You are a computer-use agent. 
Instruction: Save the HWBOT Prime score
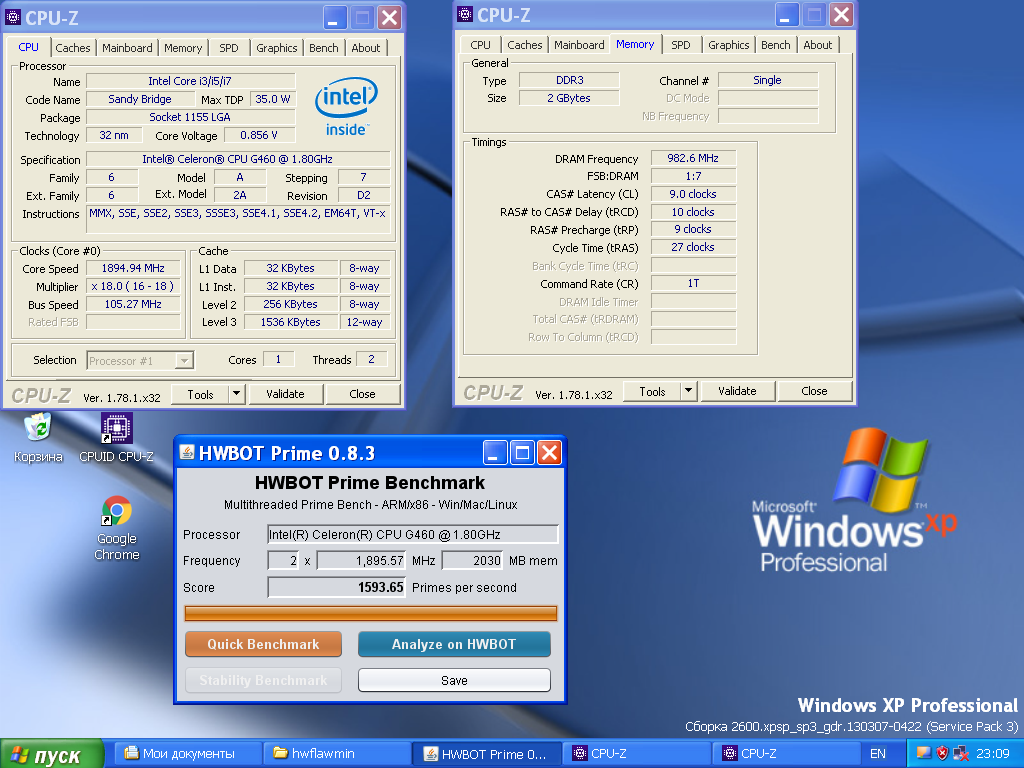tap(454, 680)
